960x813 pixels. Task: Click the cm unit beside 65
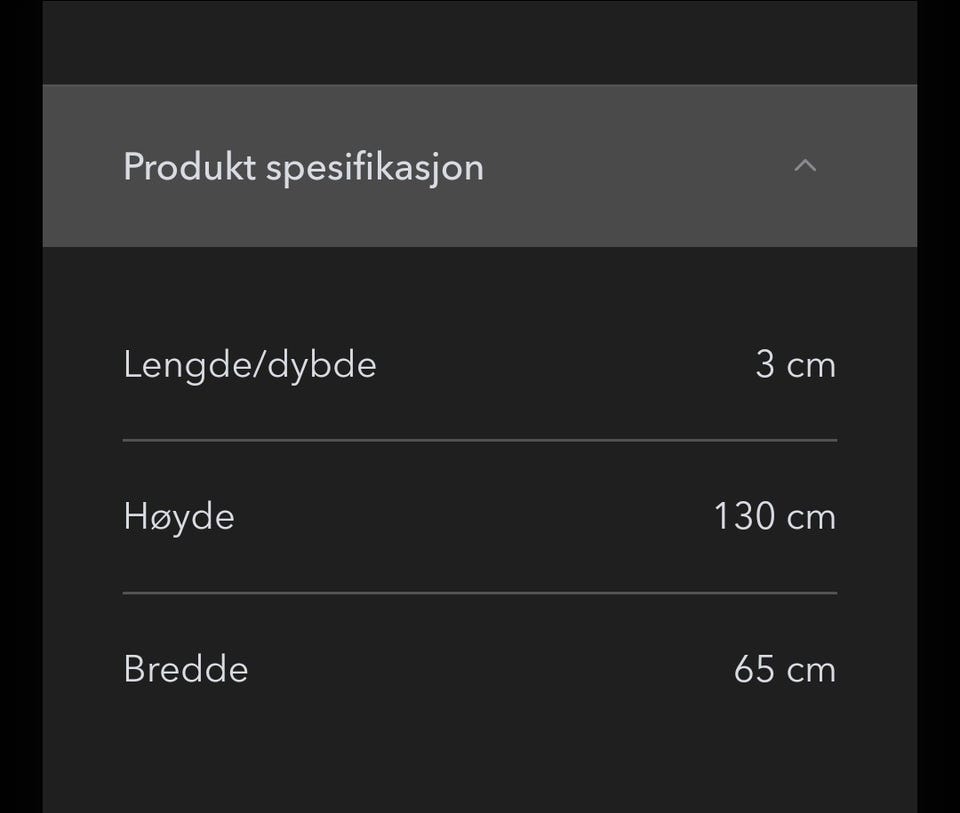coord(811,670)
